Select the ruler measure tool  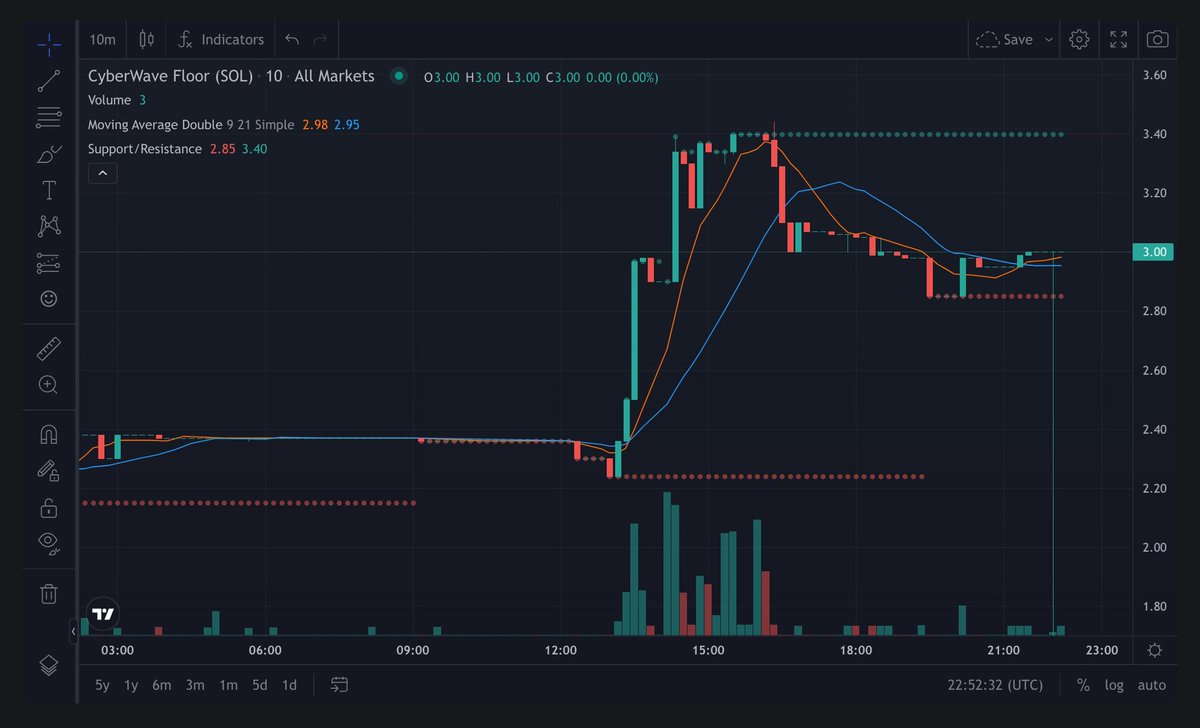tap(48, 348)
